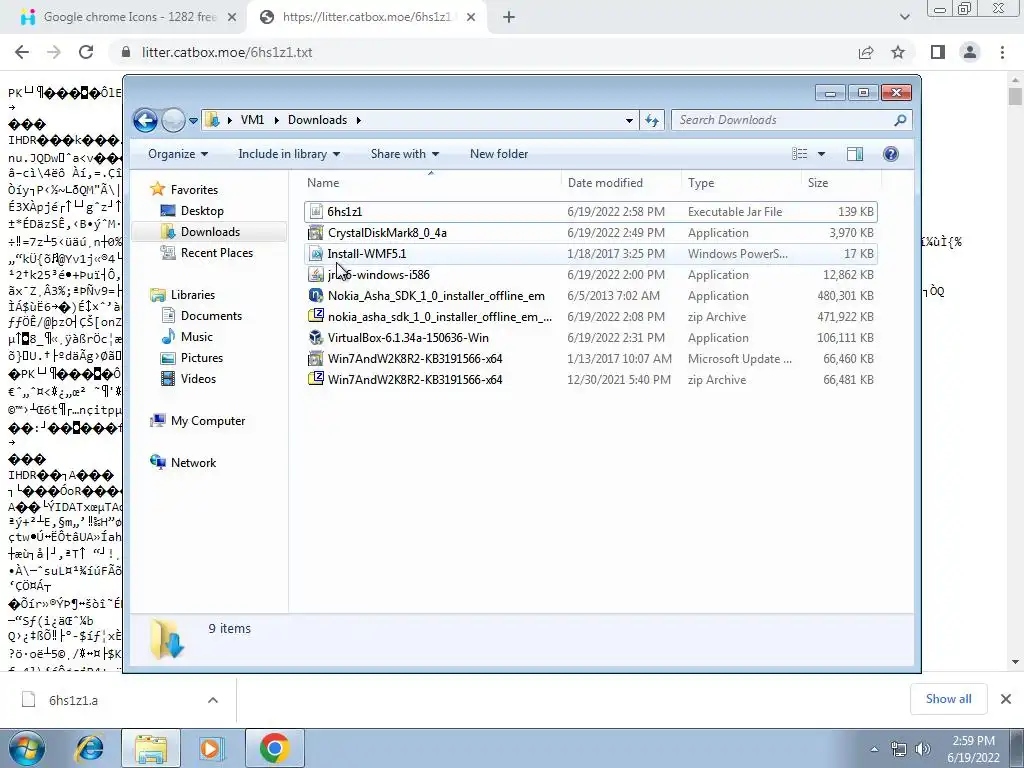Sort files by Date modified column
The image size is (1024, 768).
pyautogui.click(x=621, y=183)
